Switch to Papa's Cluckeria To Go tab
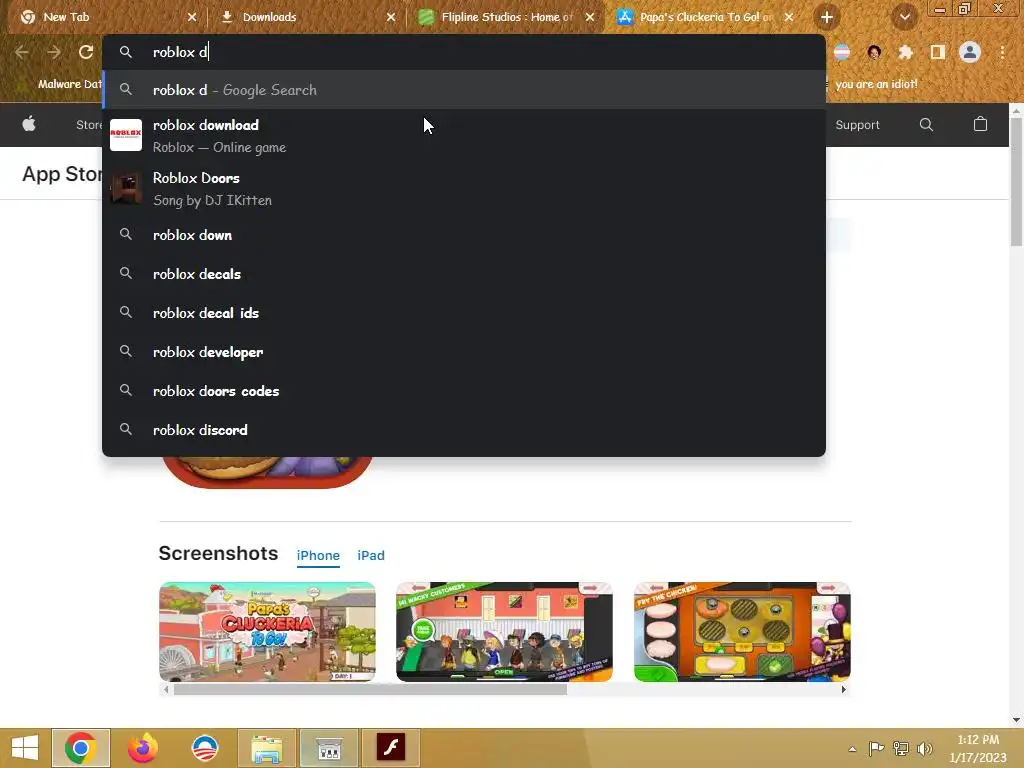The image size is (1024, 768). coord(705,17)
